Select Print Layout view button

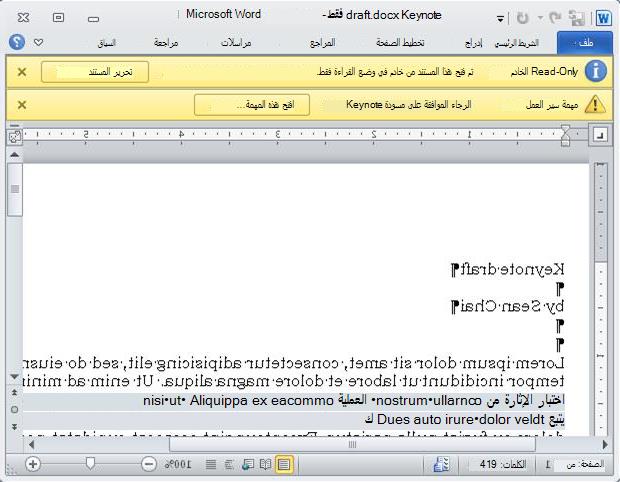click(284, 464)
